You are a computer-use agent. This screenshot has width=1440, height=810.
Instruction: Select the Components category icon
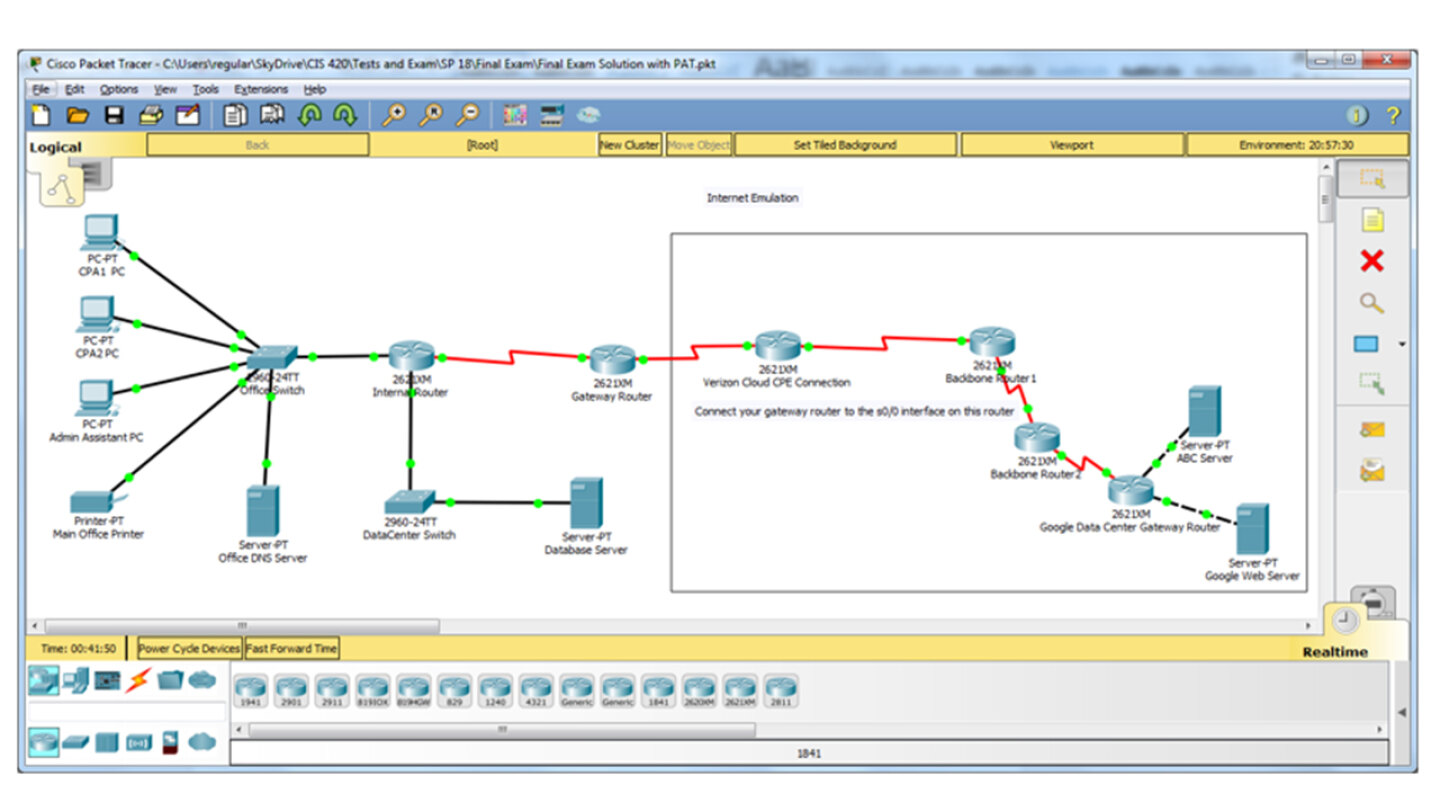pyautogui.click(x=107, y=681)
